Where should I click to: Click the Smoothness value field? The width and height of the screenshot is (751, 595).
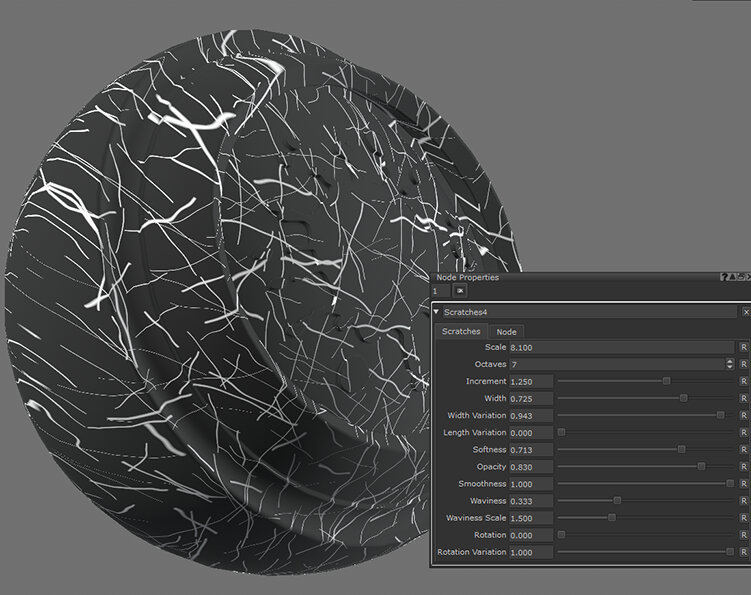point(531,484)
